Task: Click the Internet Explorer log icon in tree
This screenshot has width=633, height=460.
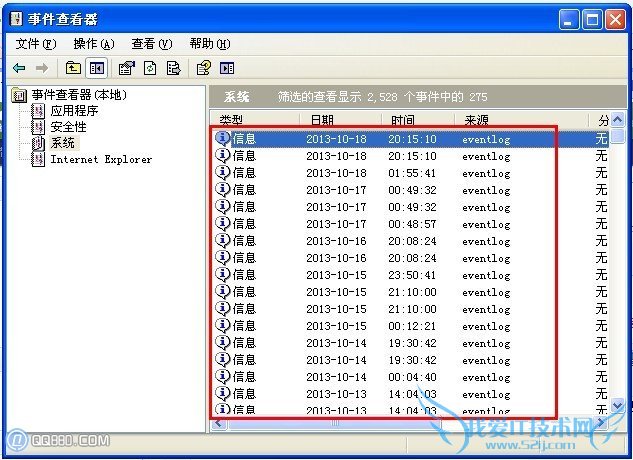Action: click(x=38, y=159)
